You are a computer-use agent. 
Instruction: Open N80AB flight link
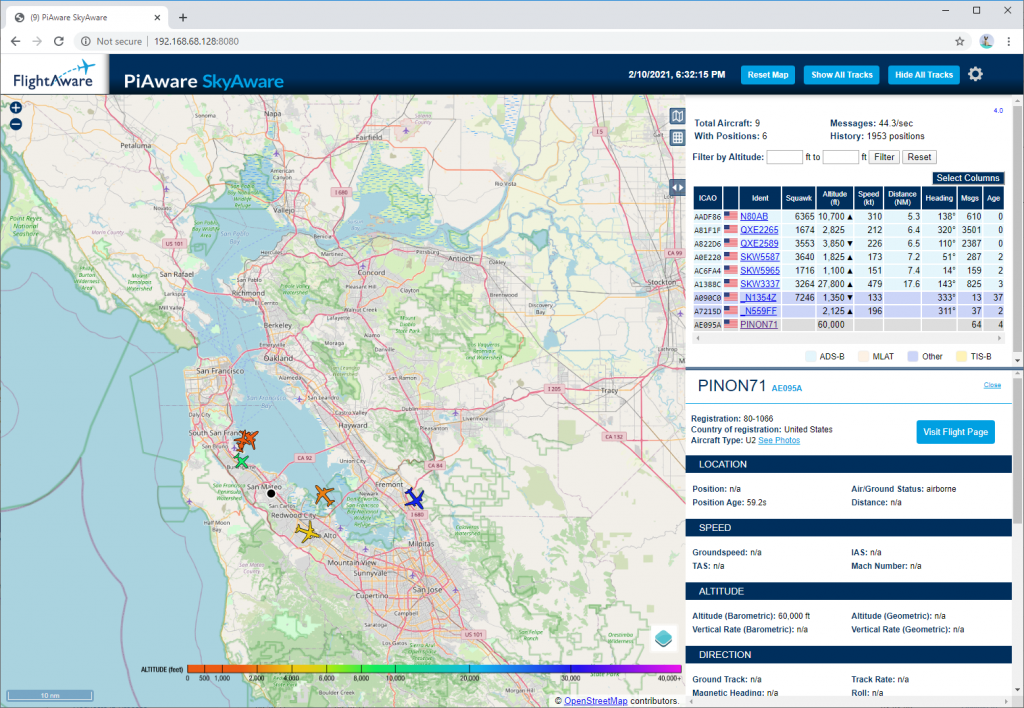[754, 216]
